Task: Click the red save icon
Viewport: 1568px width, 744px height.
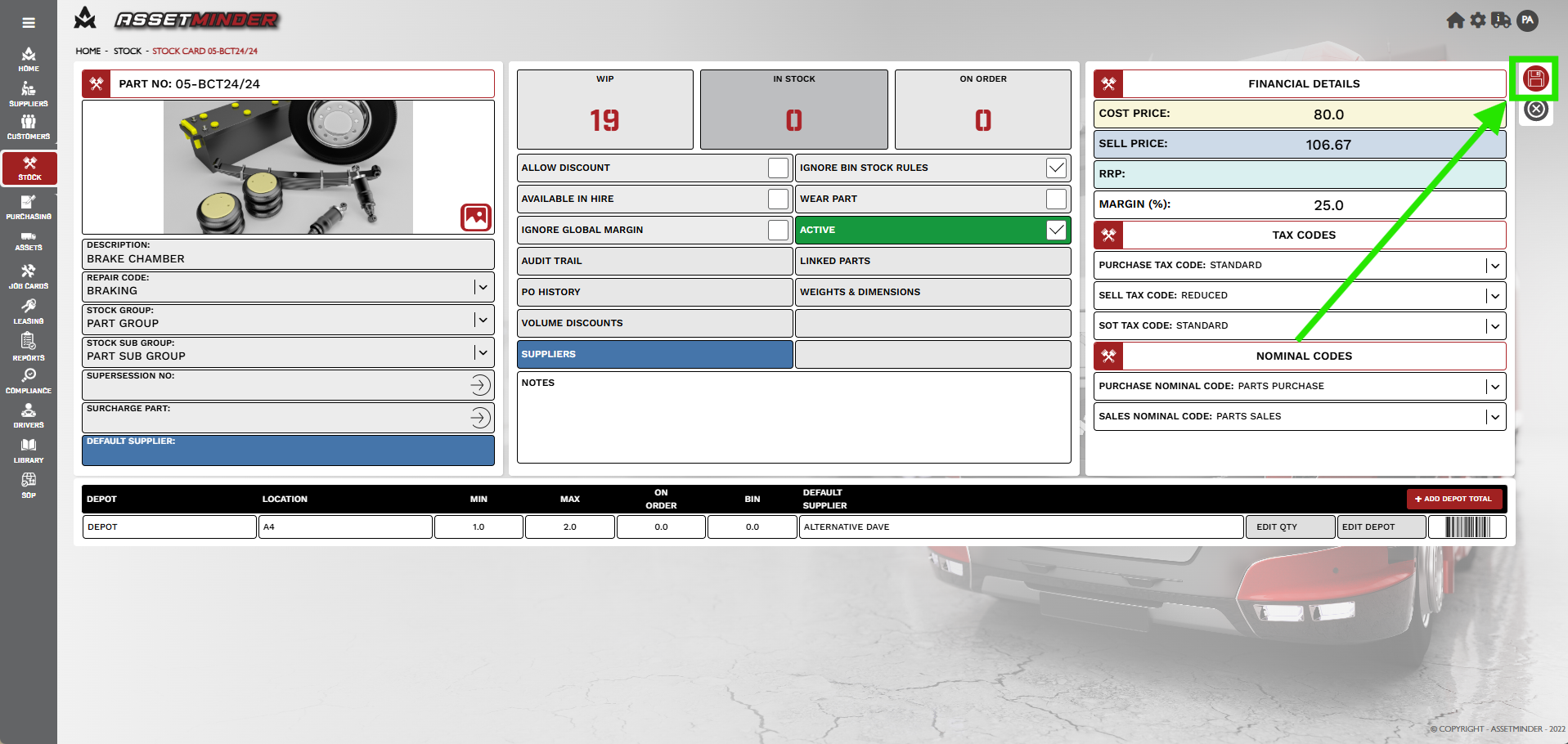Action: pos(1535,78)
